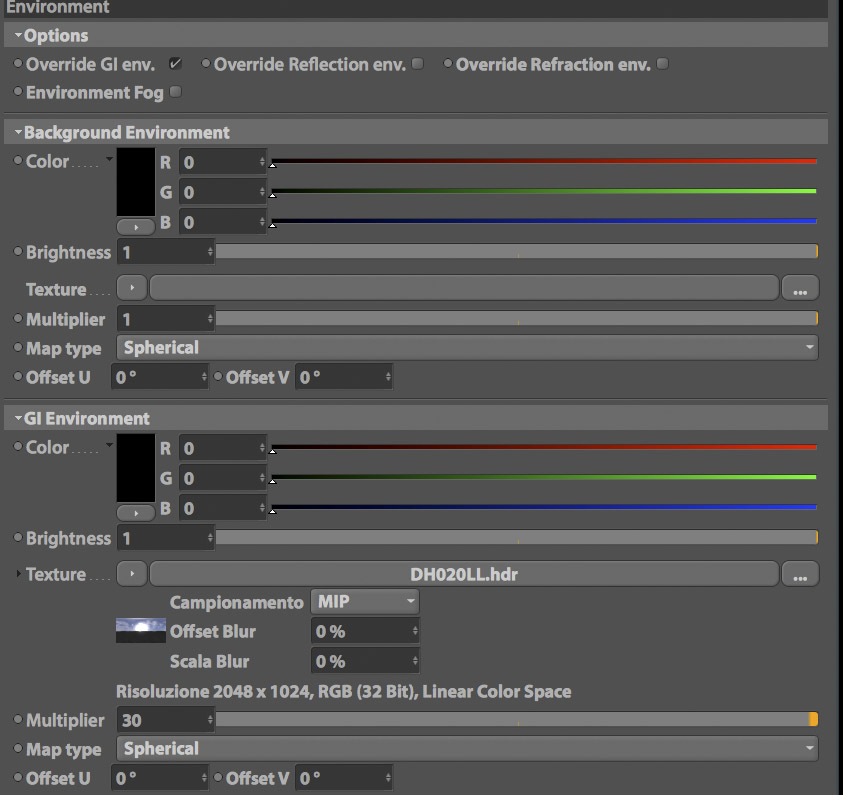
Task: Click the GI Environment green slider
Action: coord(544,477)
